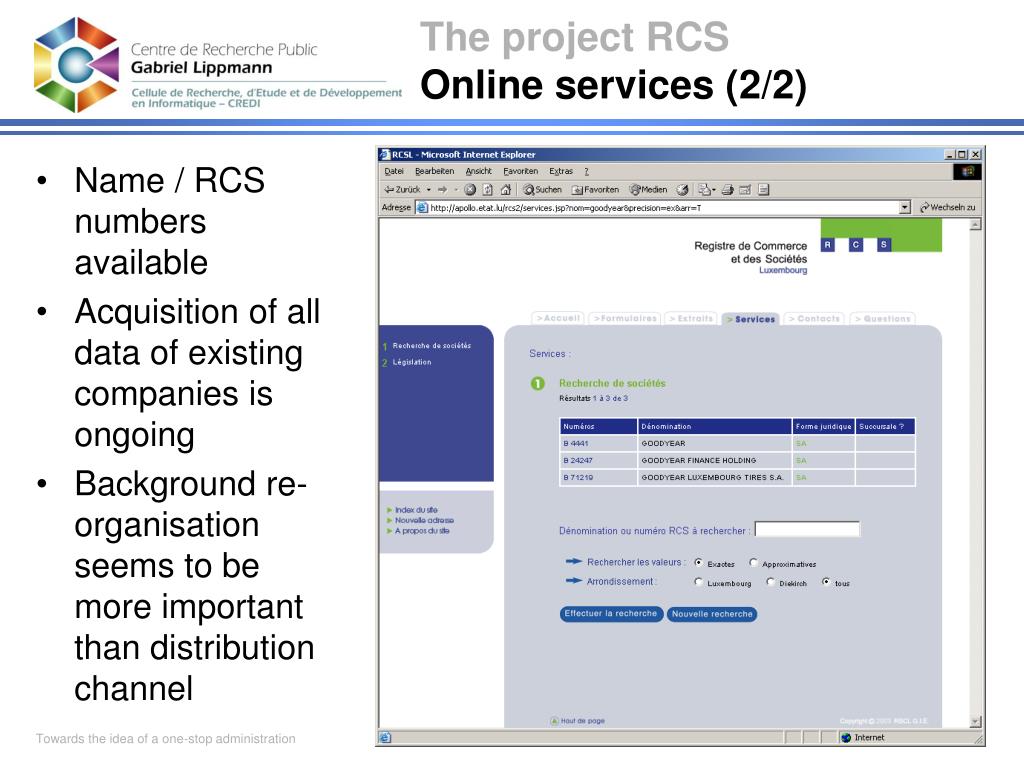Open the Extras menu

(560, 171)
